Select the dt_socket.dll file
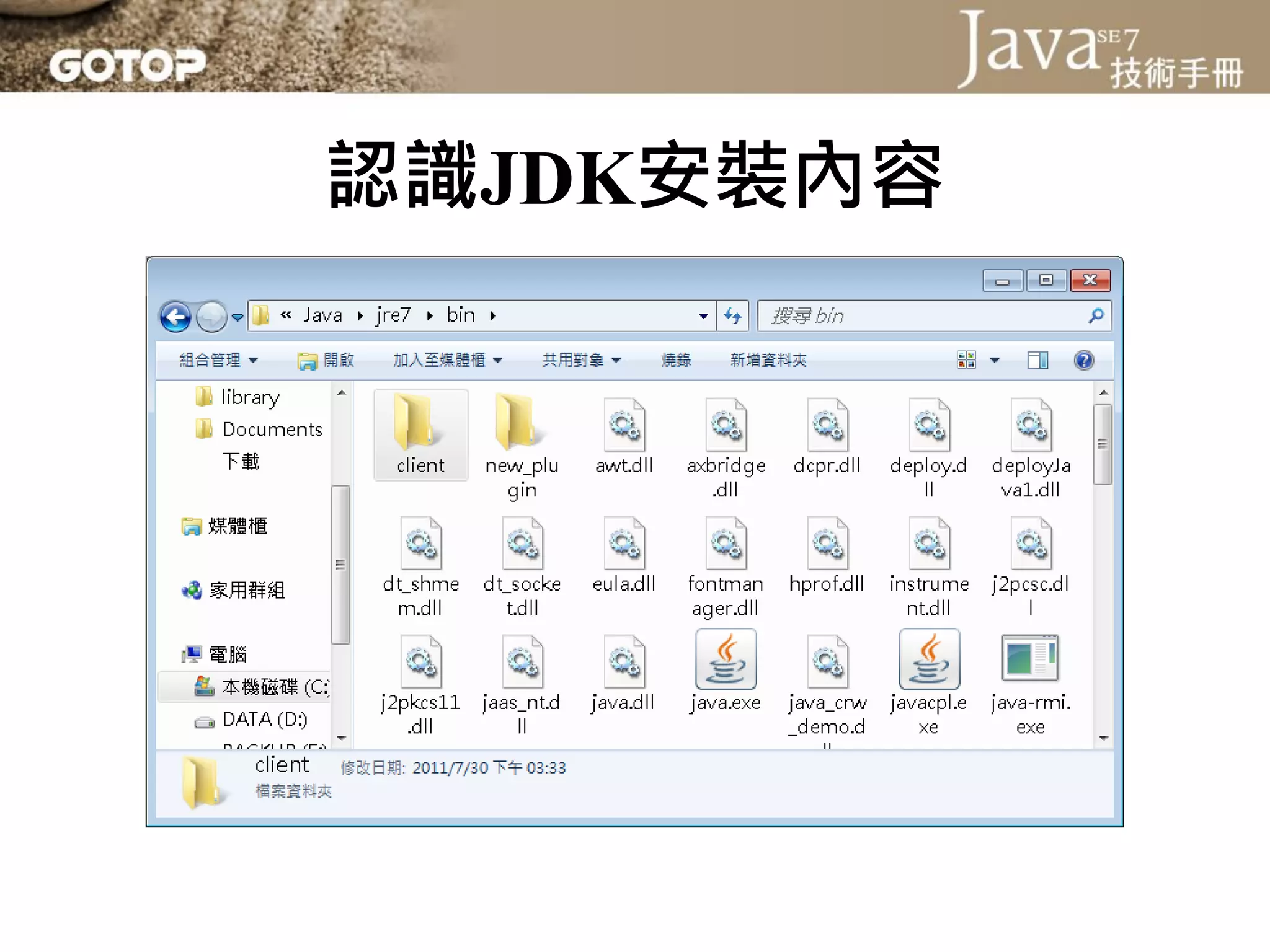1270x952 pixels. [522, 566]
